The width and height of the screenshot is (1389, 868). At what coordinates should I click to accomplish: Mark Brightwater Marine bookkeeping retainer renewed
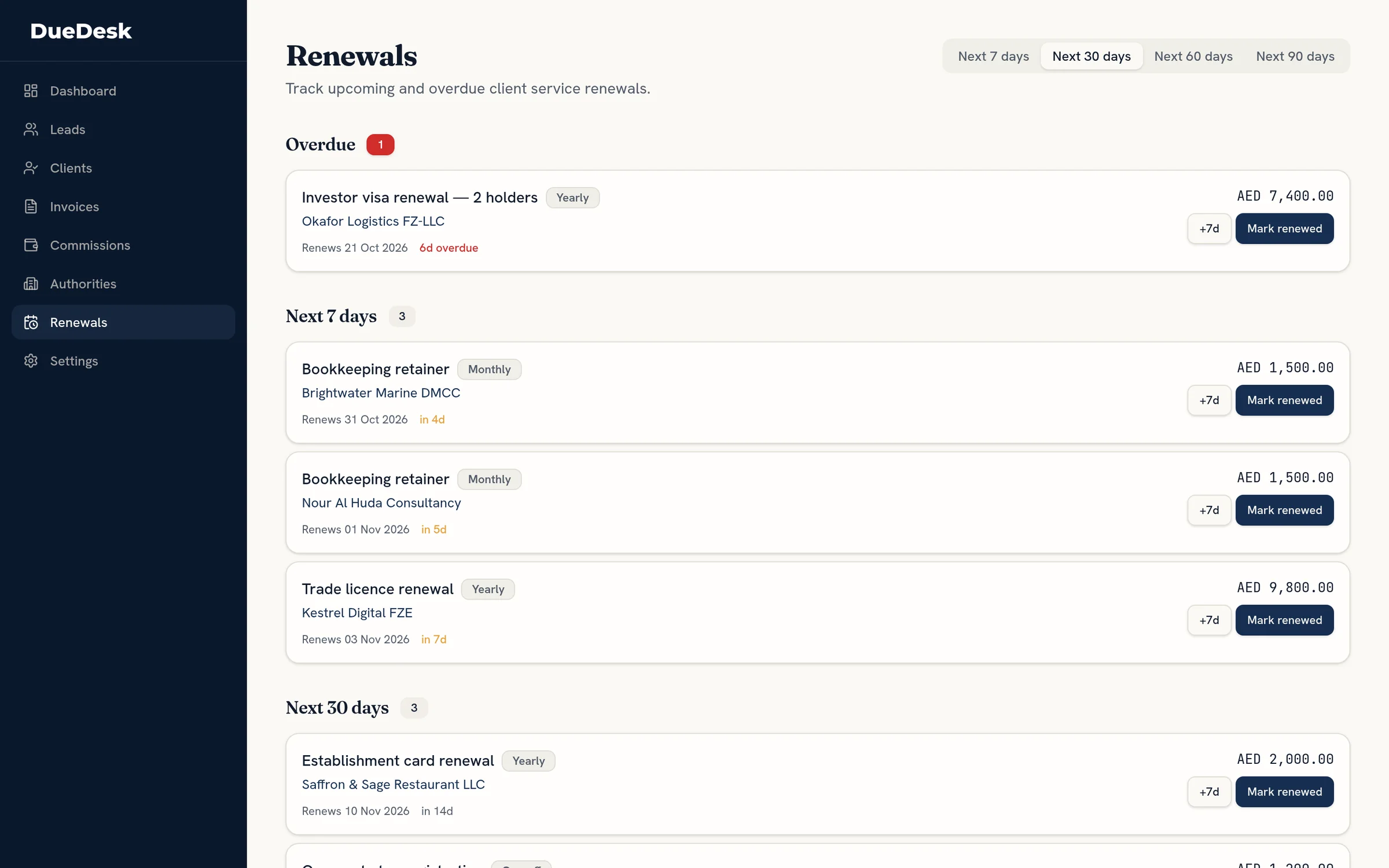[x=1284, y=400]
